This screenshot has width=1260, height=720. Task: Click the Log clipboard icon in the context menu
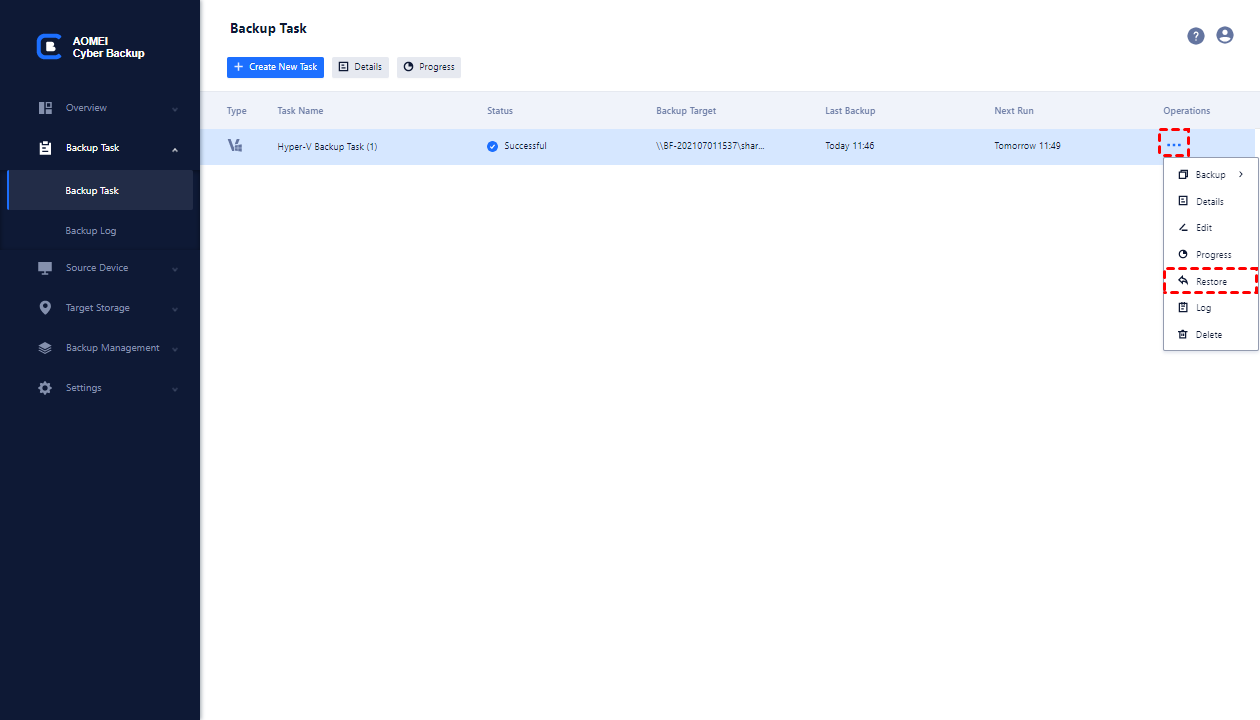1183,308
